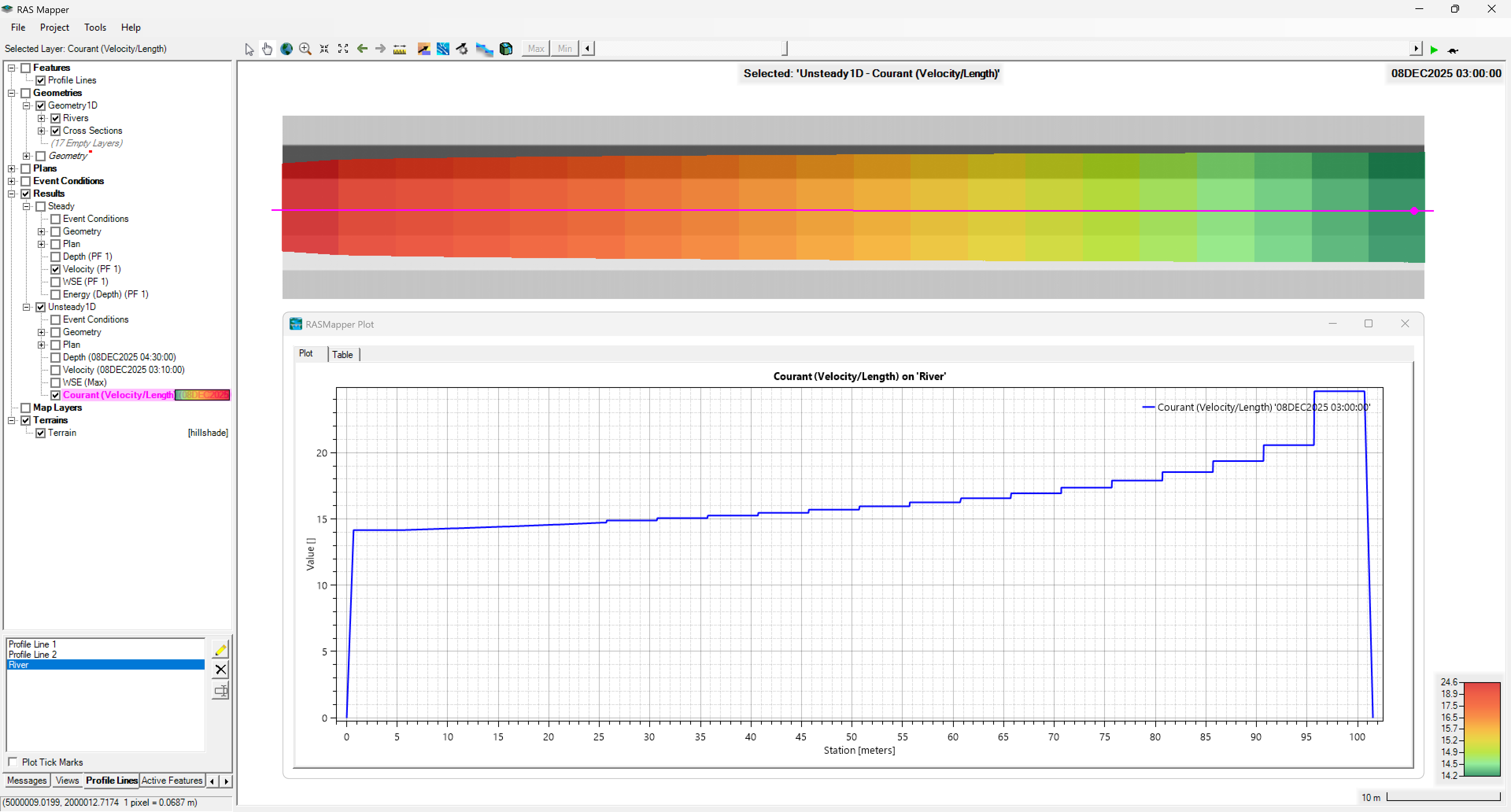
Task: Check the Plot Tick Marks box
Action: click(13, 762)
